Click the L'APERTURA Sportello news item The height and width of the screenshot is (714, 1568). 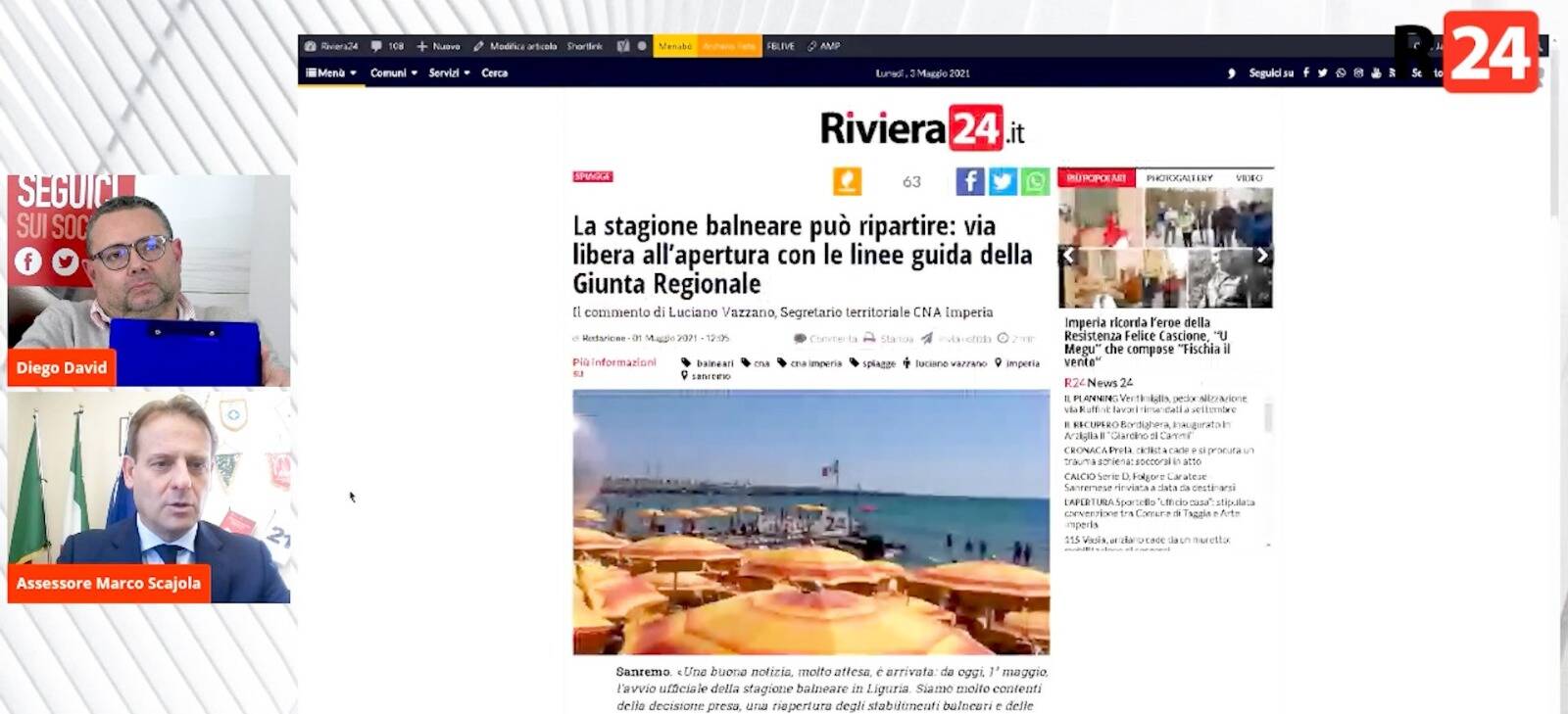[x=1159, y=512]
